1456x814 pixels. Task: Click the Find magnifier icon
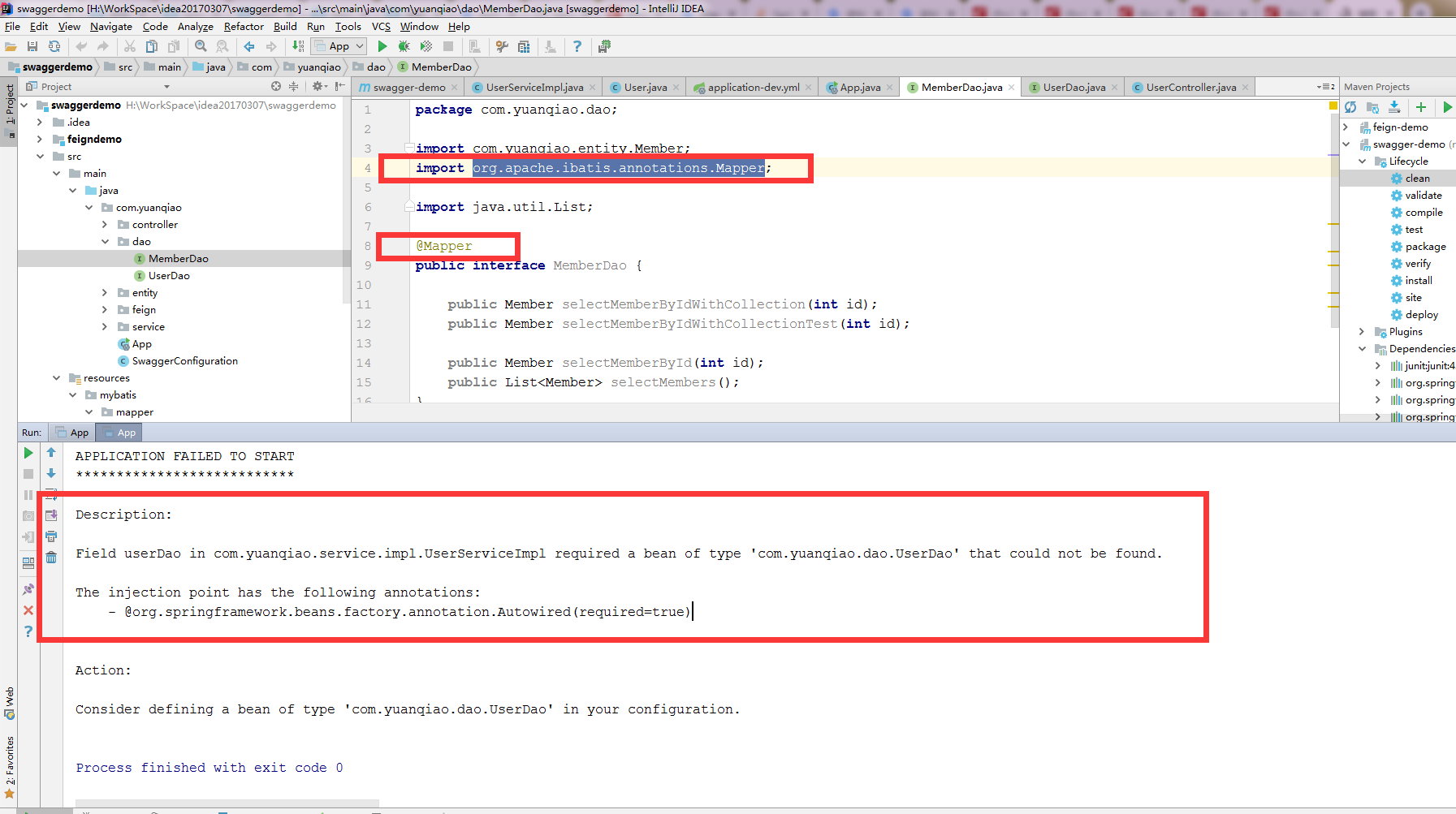(201, 47)
